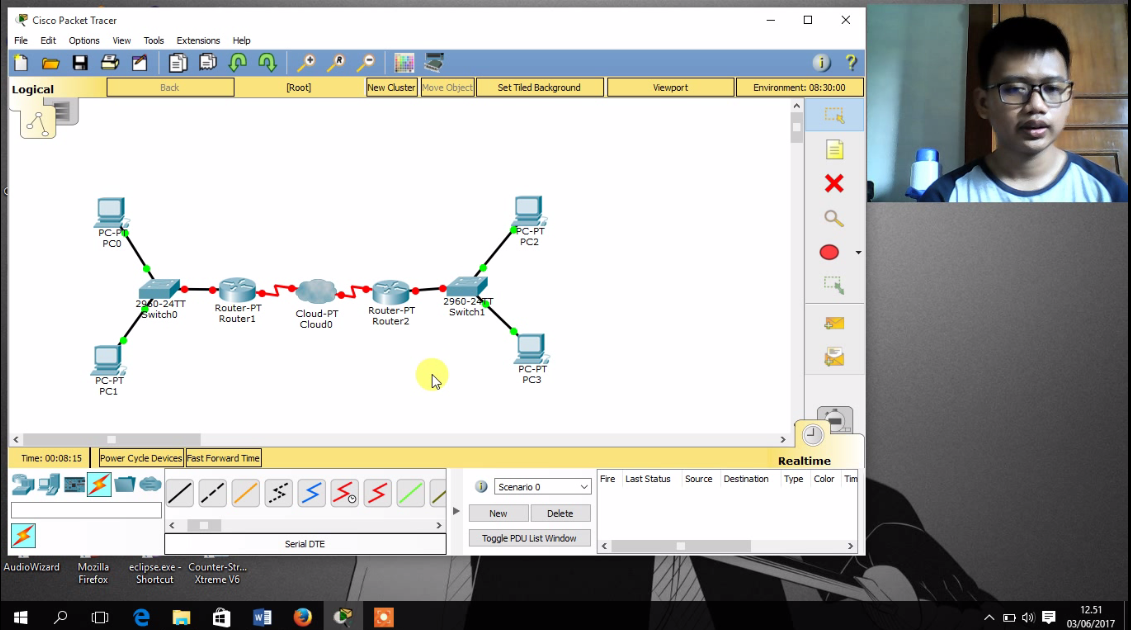Click the Environment: 08:30:00 button
This screenshot has width=1131, height=630.
click(x=799, y=87)
